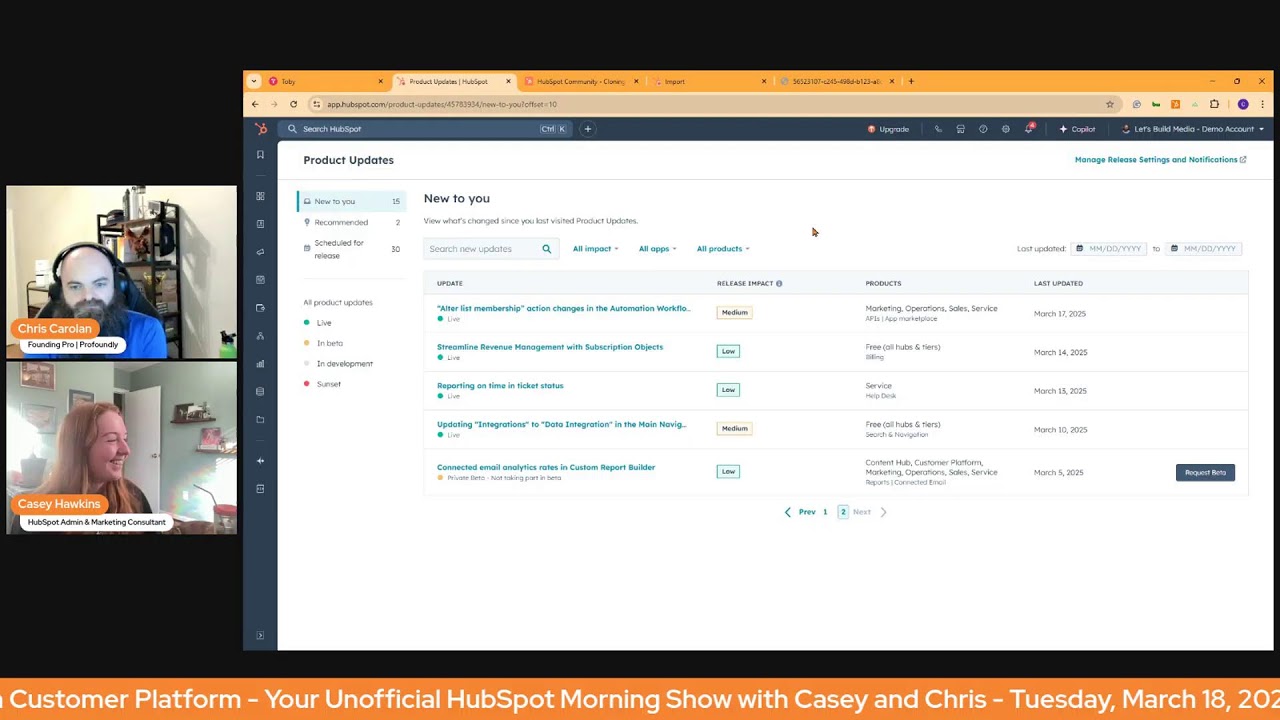This screenshot has width=1280, height=720.
Task: Open Data Management database icon in sidebar
Action: click(x=260, y=392)
